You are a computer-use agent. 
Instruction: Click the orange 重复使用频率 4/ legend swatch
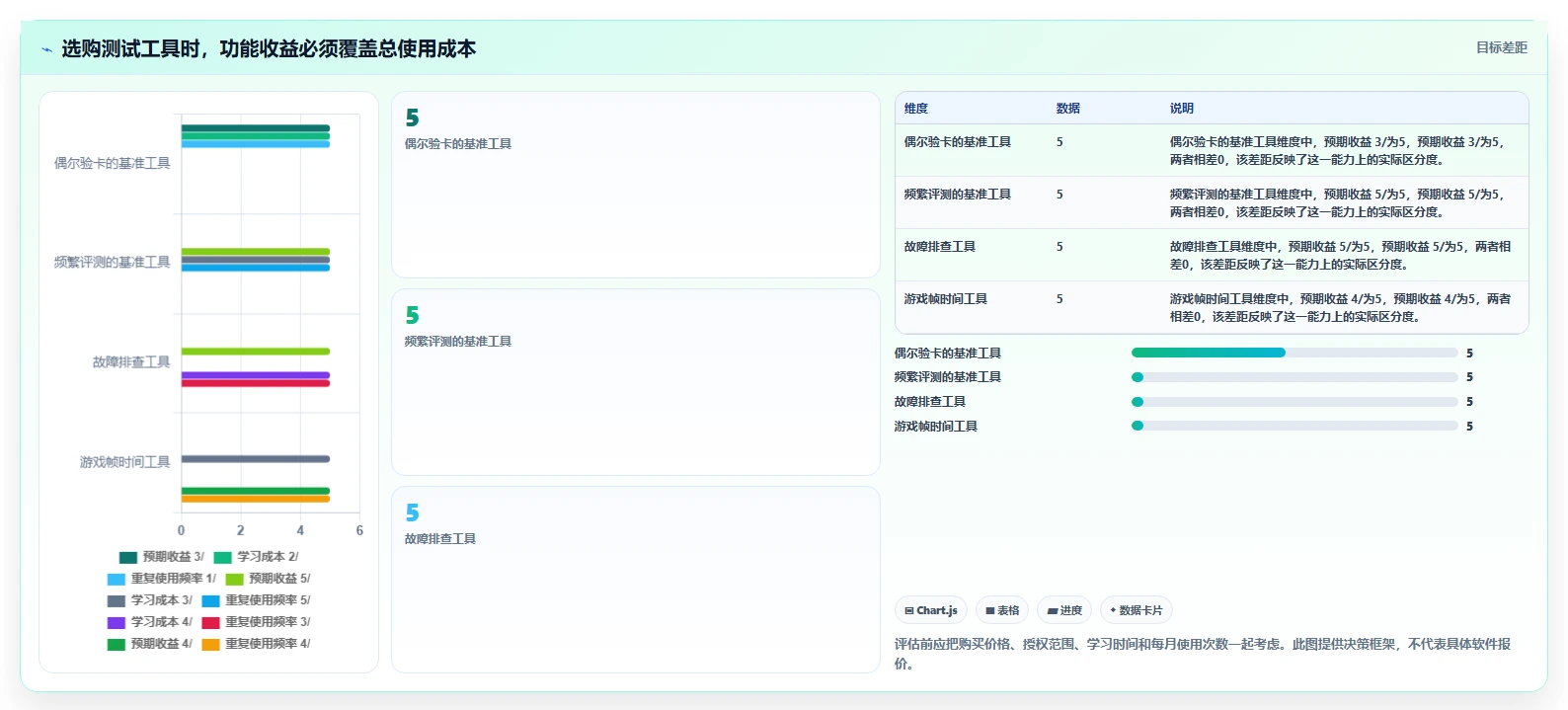tap(210, 644)
